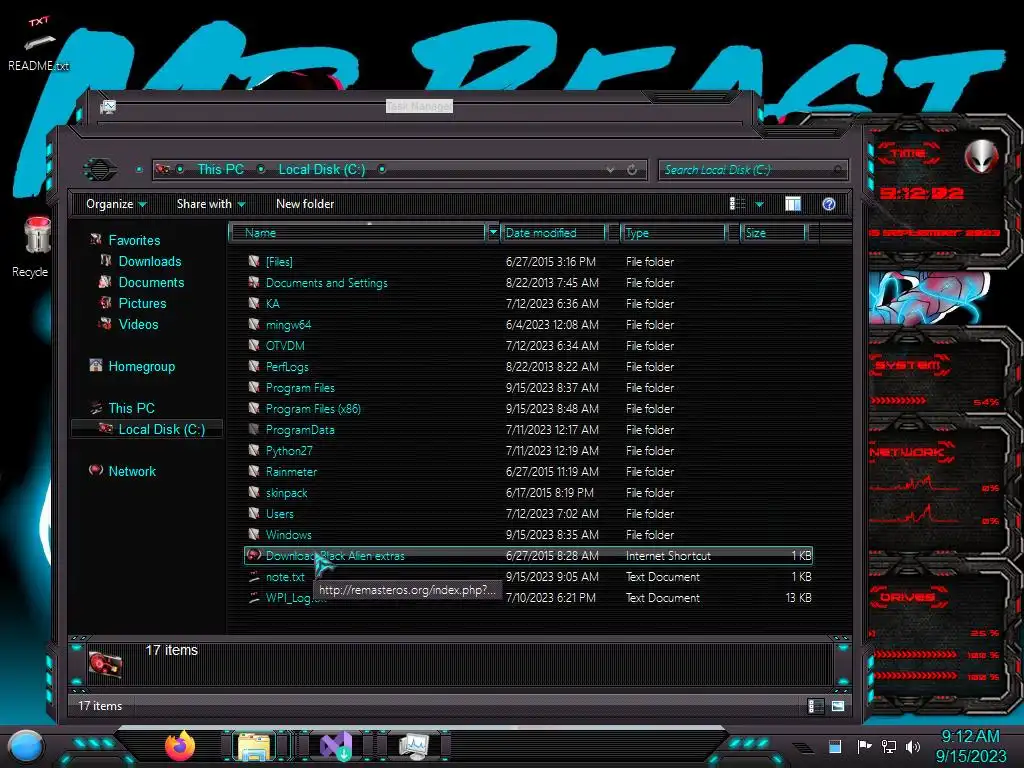
Task: Open the help question mark icon
Action: click(x=829, y=204)
